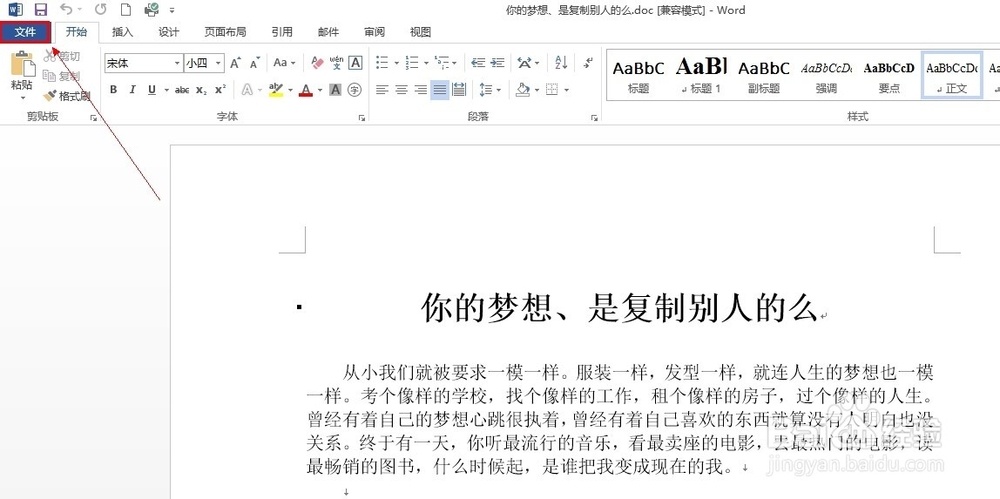
Task: Expand the underline style dropdown arrow
Action: [x=166, y=90]
